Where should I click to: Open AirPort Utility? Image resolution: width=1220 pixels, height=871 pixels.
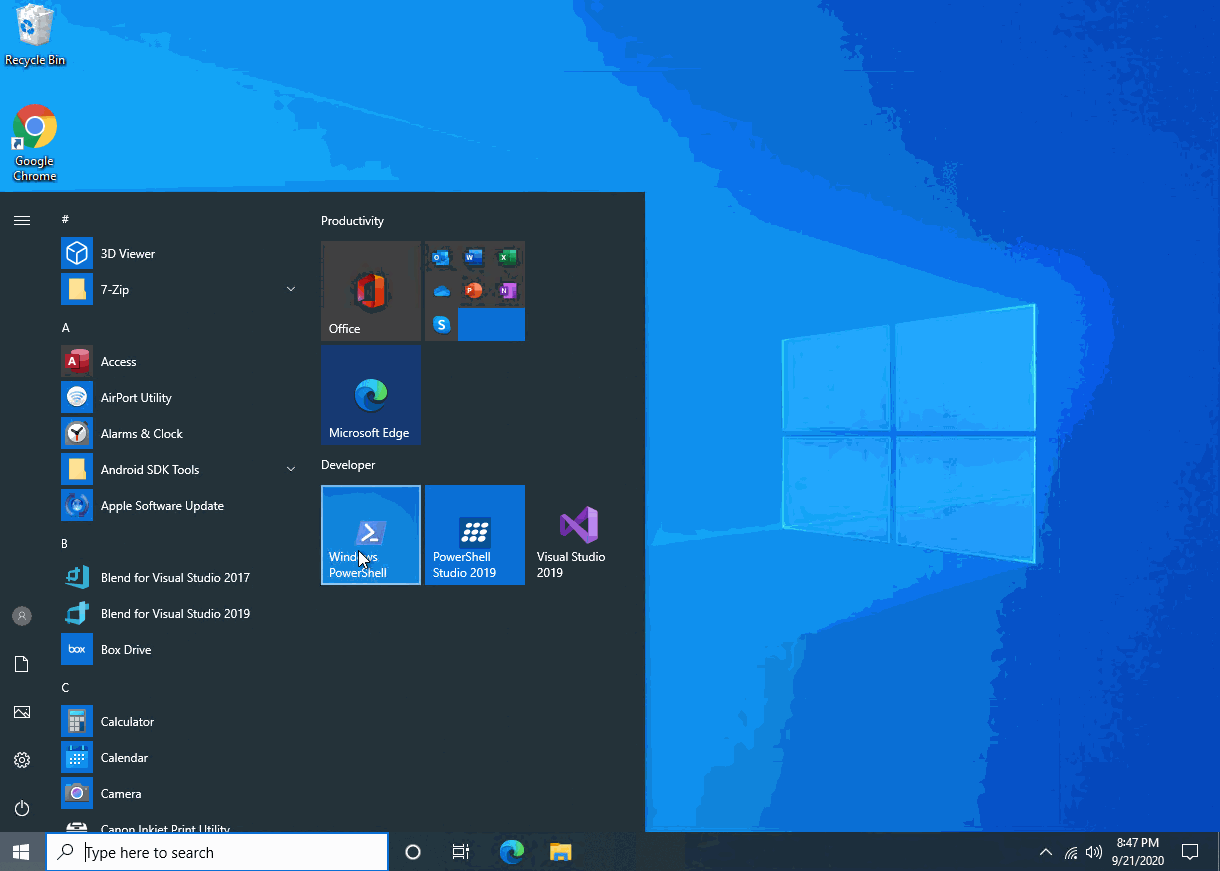(180, 398)
